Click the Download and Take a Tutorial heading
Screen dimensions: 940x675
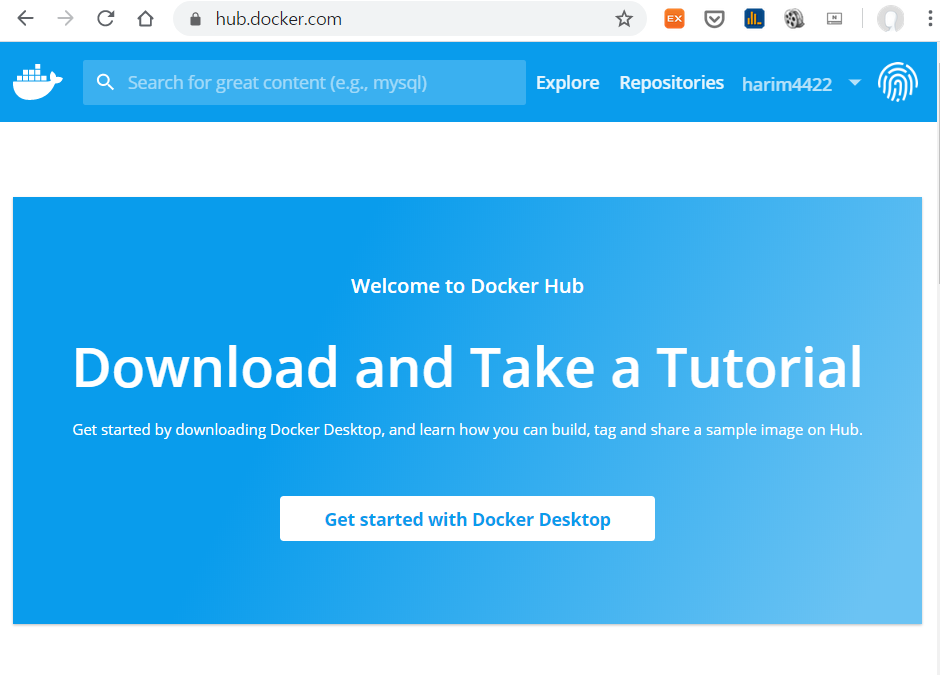(467, 367)
